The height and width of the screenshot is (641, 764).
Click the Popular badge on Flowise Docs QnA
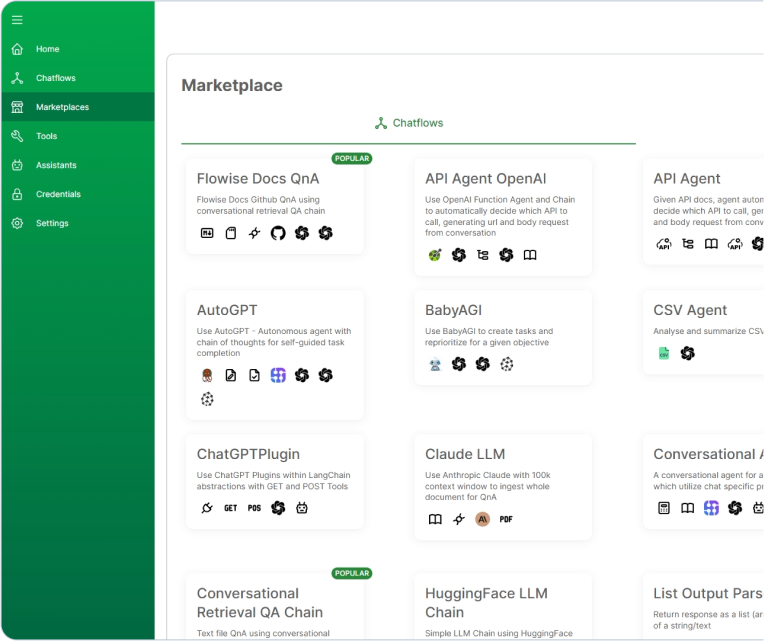pos(351,158)
